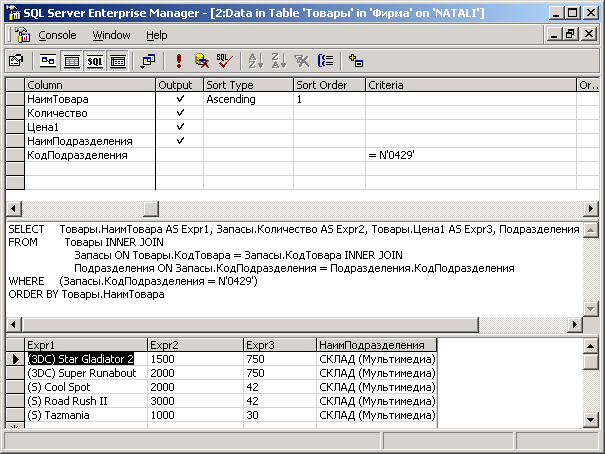Click the row selector for (S) Tazmania row

[15, 415]
